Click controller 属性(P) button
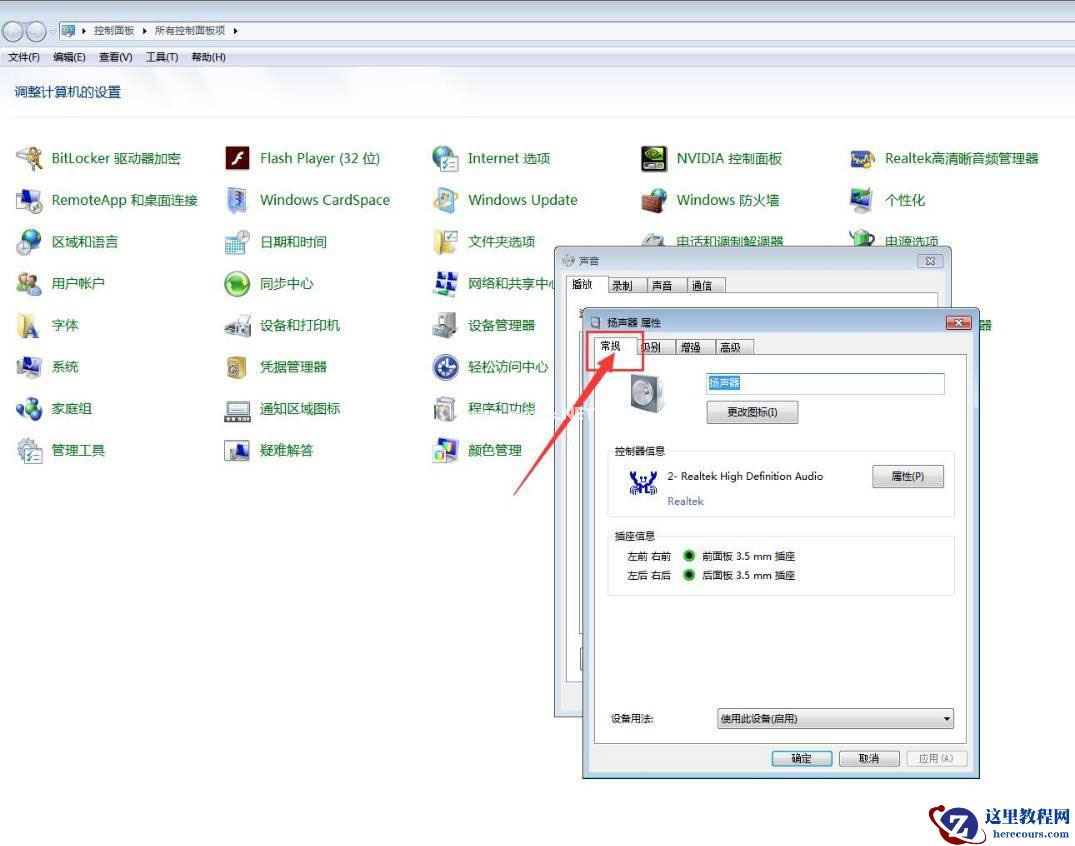The height and width of the screenshot is (846, 1075). [x=908, y=476]
